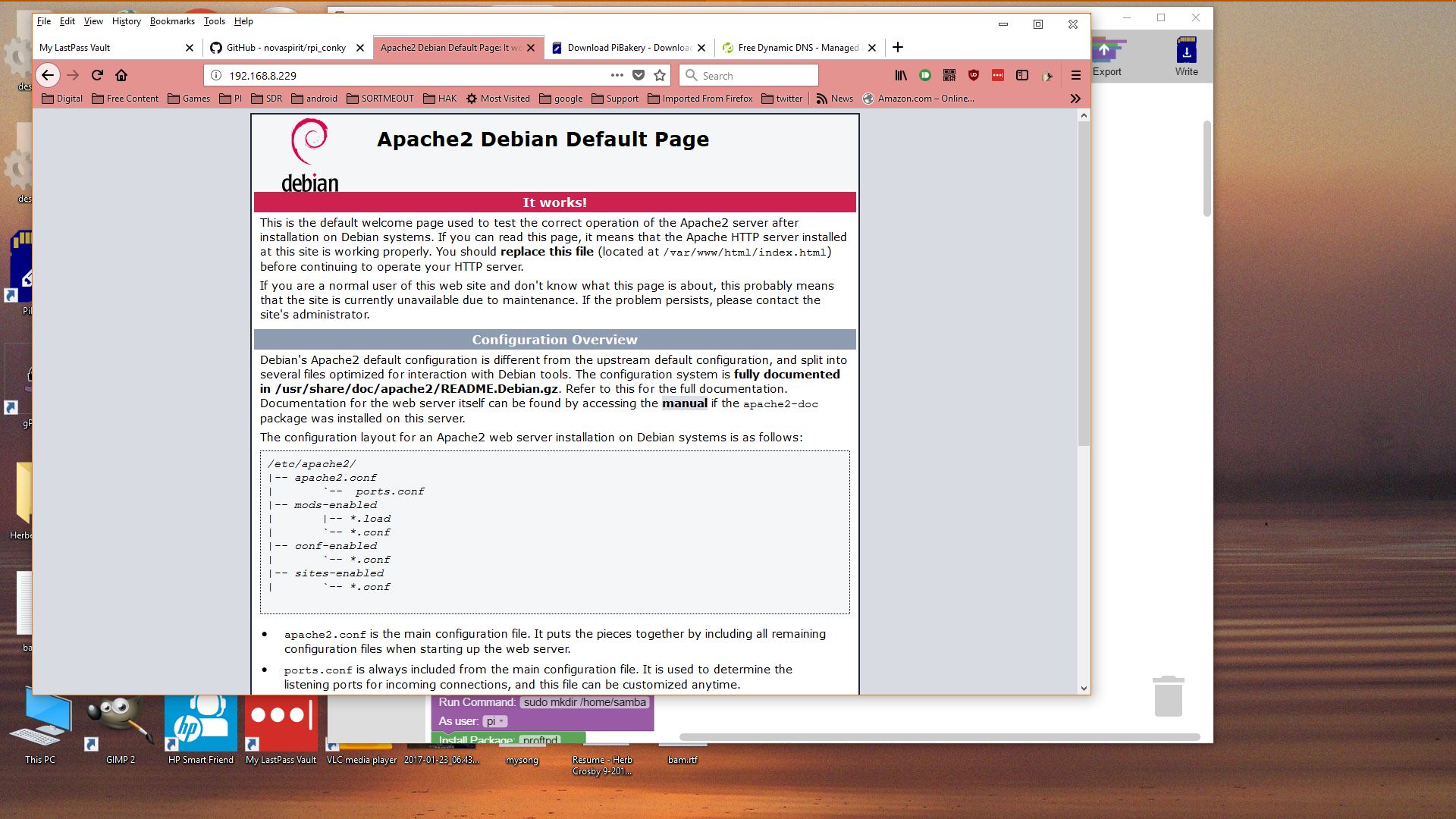Open the File menu
Screen dimensions: 1456x819
tap(44, 21)
